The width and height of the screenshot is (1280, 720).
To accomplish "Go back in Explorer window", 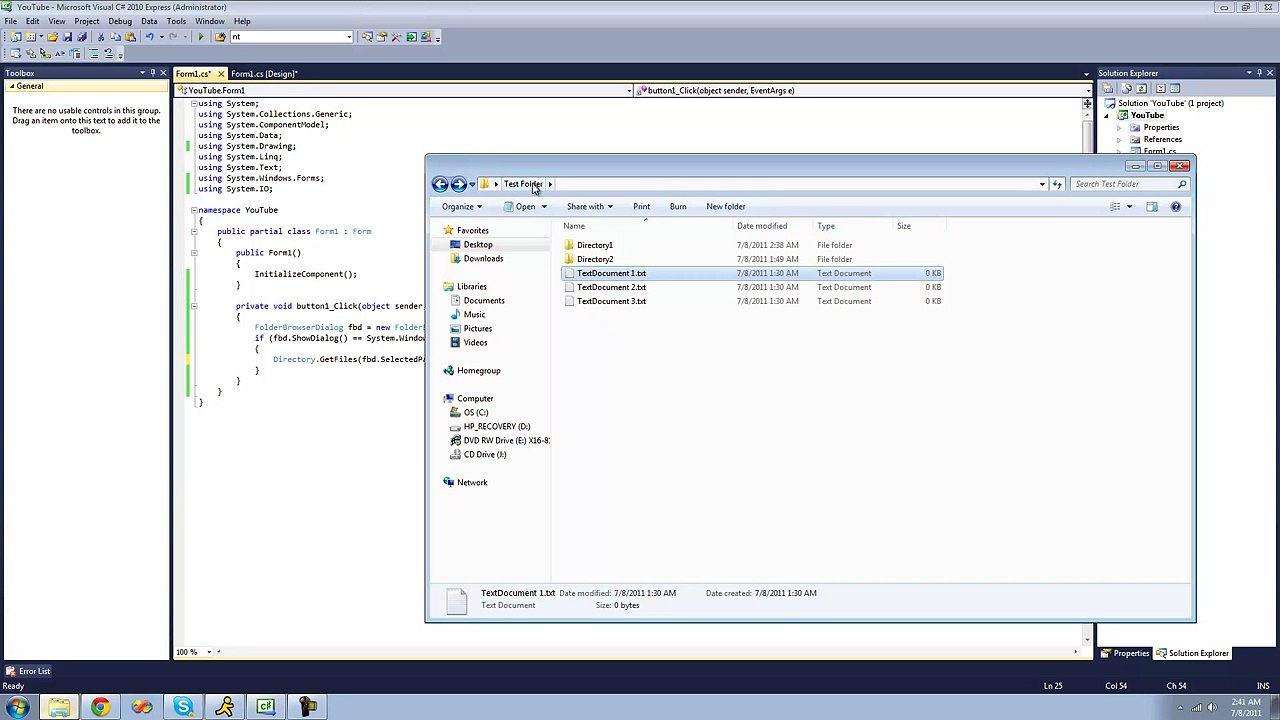I will point(440,184).
